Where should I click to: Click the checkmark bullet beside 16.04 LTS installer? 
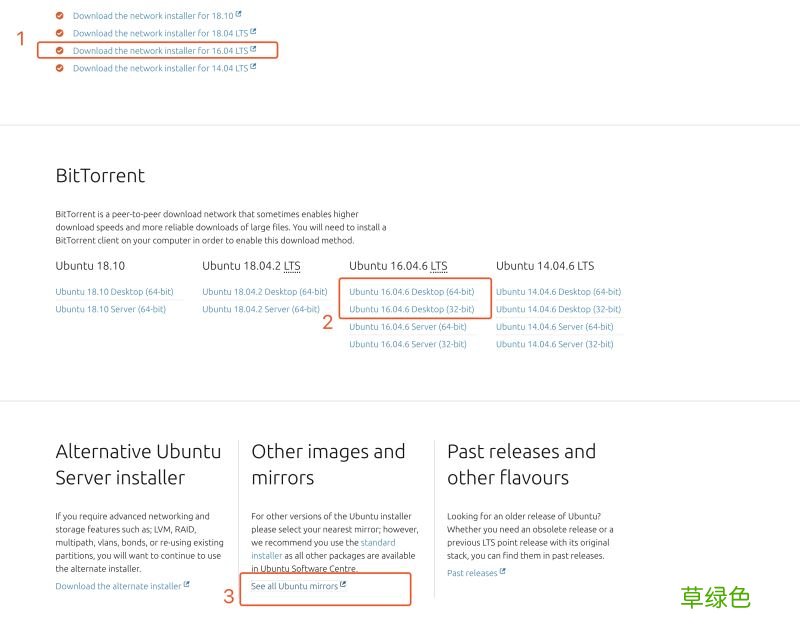59,50
